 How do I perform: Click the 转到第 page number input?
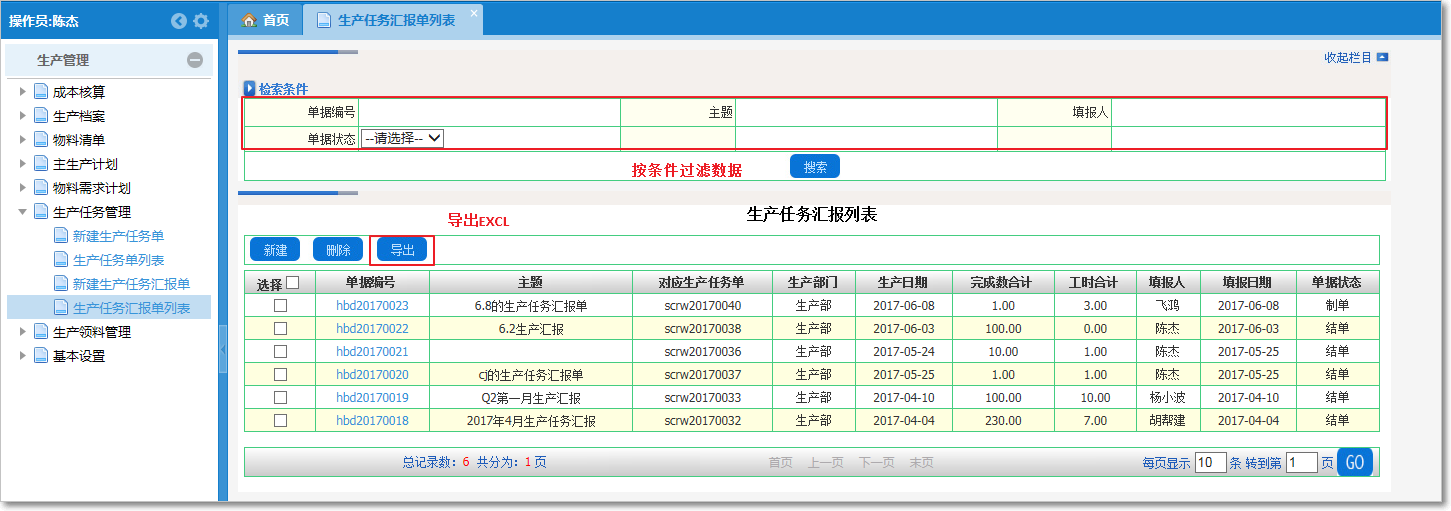[1302, 462]
